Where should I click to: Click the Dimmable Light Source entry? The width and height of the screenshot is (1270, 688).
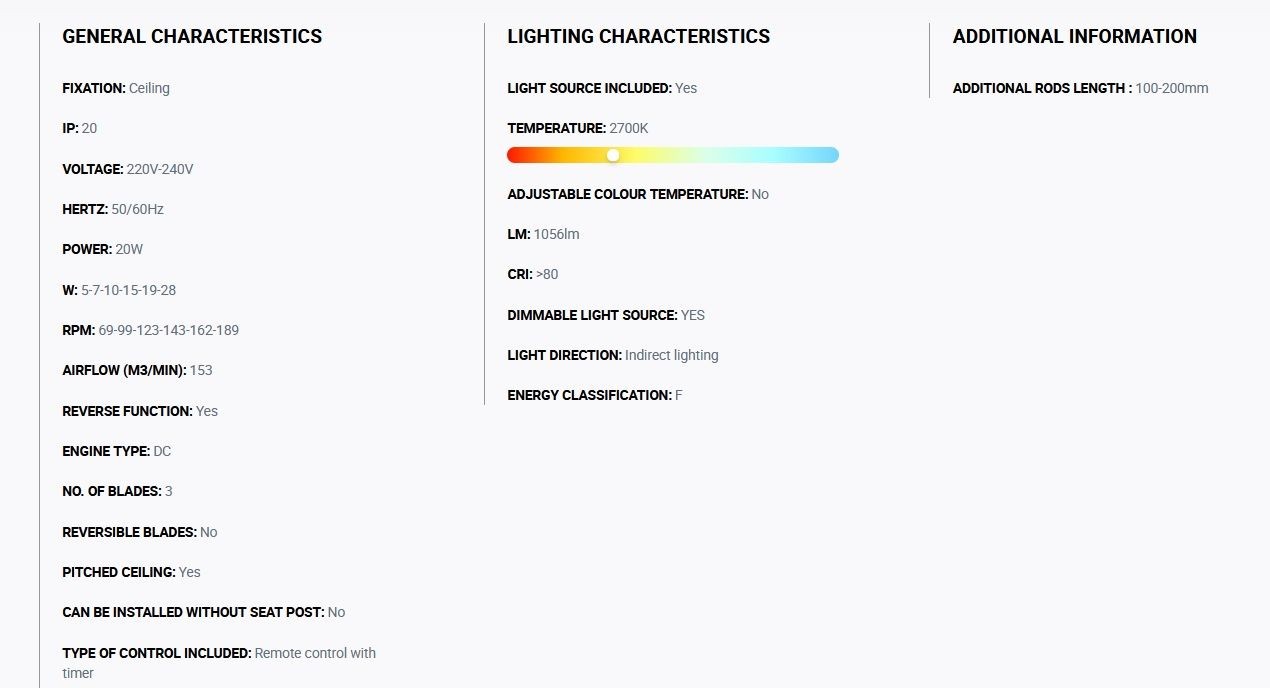(x=606, y=315)
